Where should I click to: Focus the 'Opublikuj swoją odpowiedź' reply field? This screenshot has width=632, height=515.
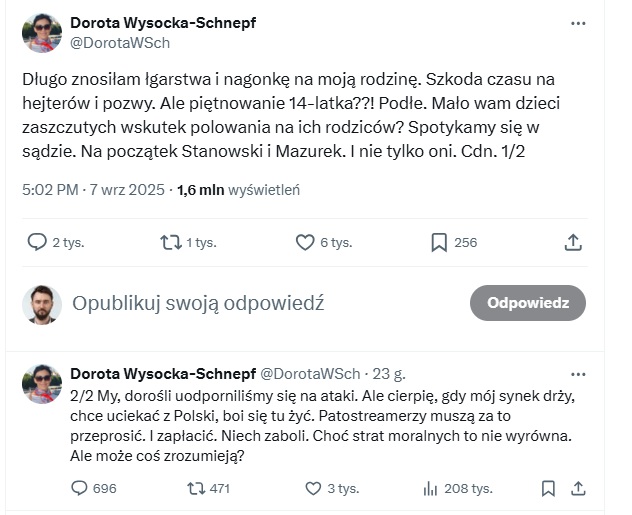click(x=196, y=303)
